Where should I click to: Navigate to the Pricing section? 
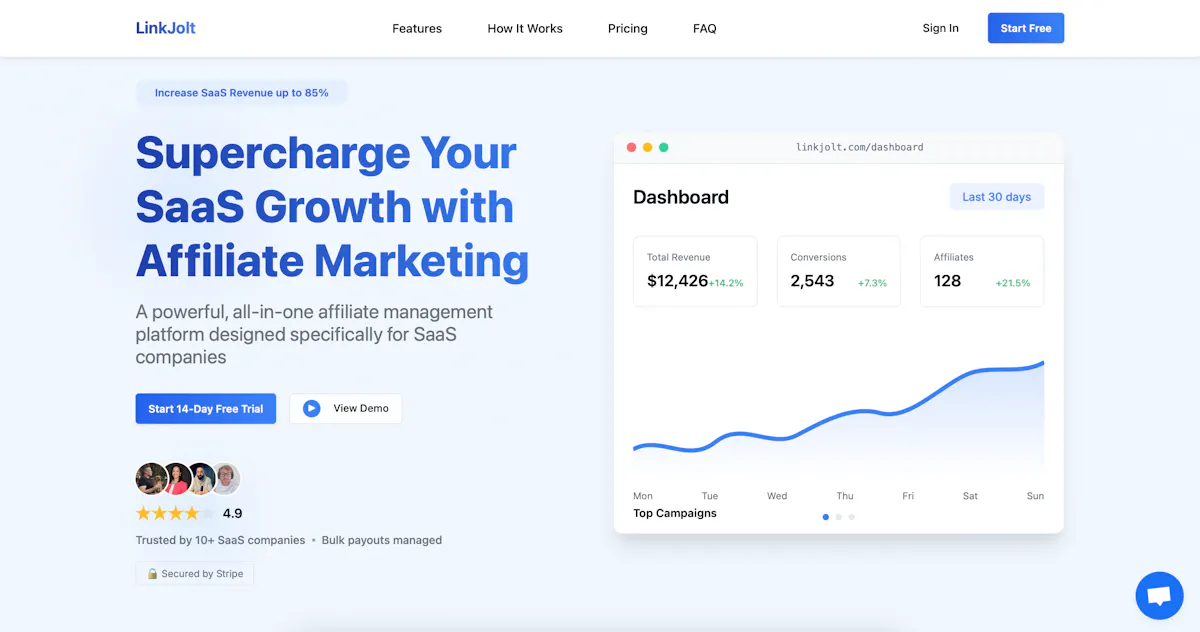click(628, 28)
